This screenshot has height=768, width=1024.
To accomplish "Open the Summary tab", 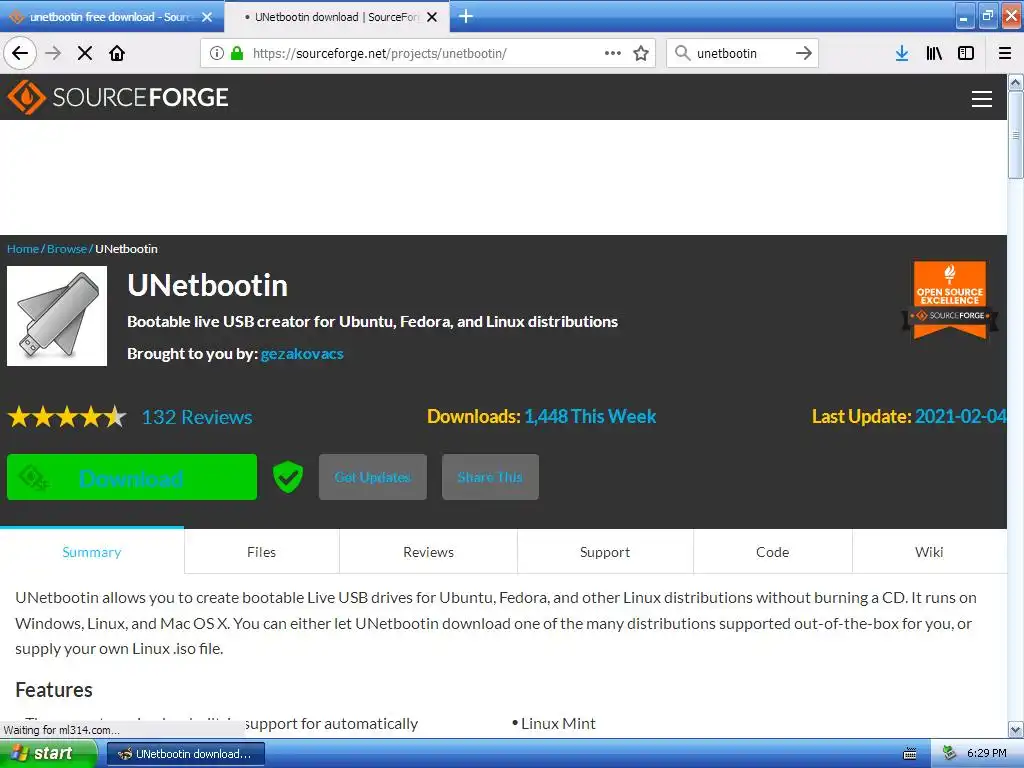I will coord(92,552).
